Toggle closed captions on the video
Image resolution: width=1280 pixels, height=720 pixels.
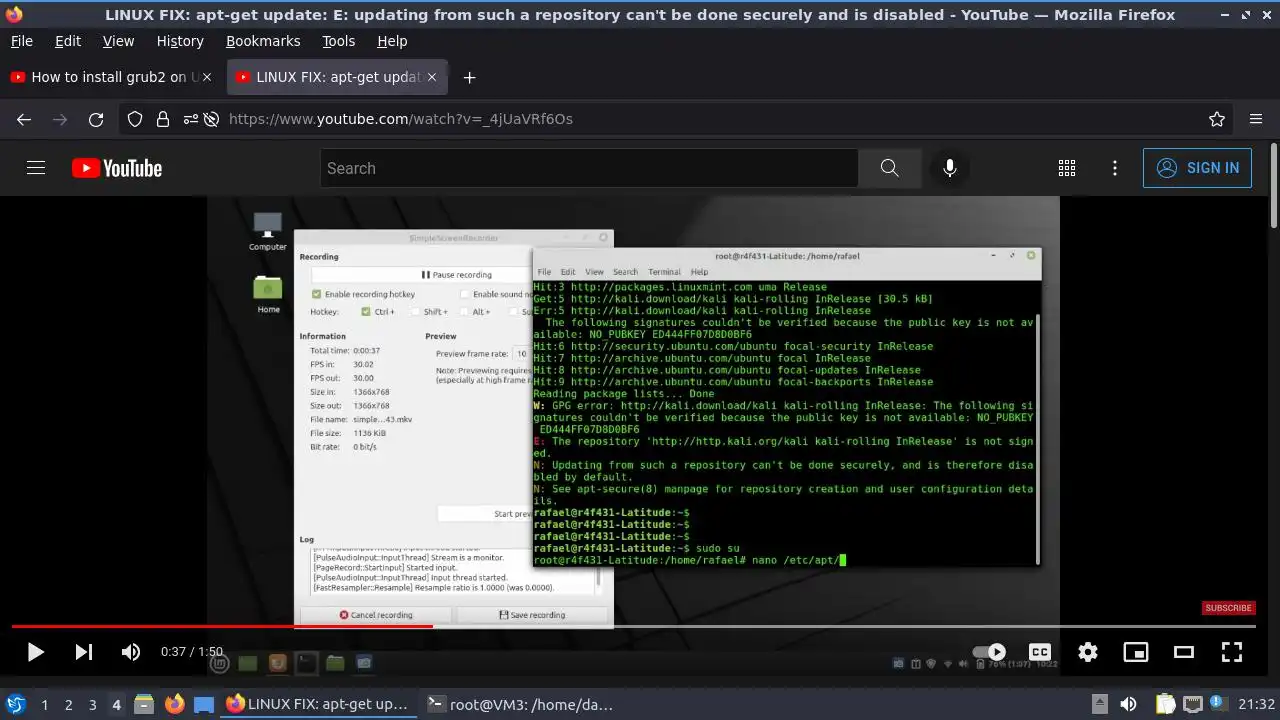(1040, 652)
